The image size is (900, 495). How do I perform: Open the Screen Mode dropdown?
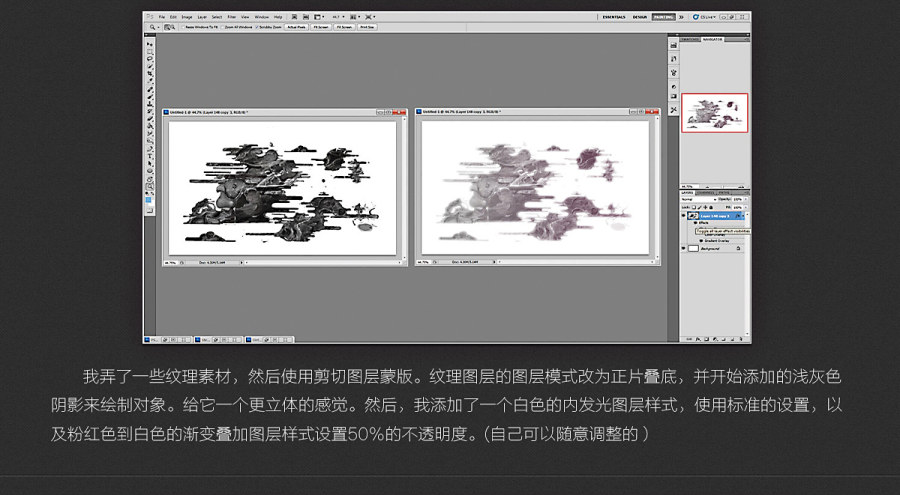[370, 17]
